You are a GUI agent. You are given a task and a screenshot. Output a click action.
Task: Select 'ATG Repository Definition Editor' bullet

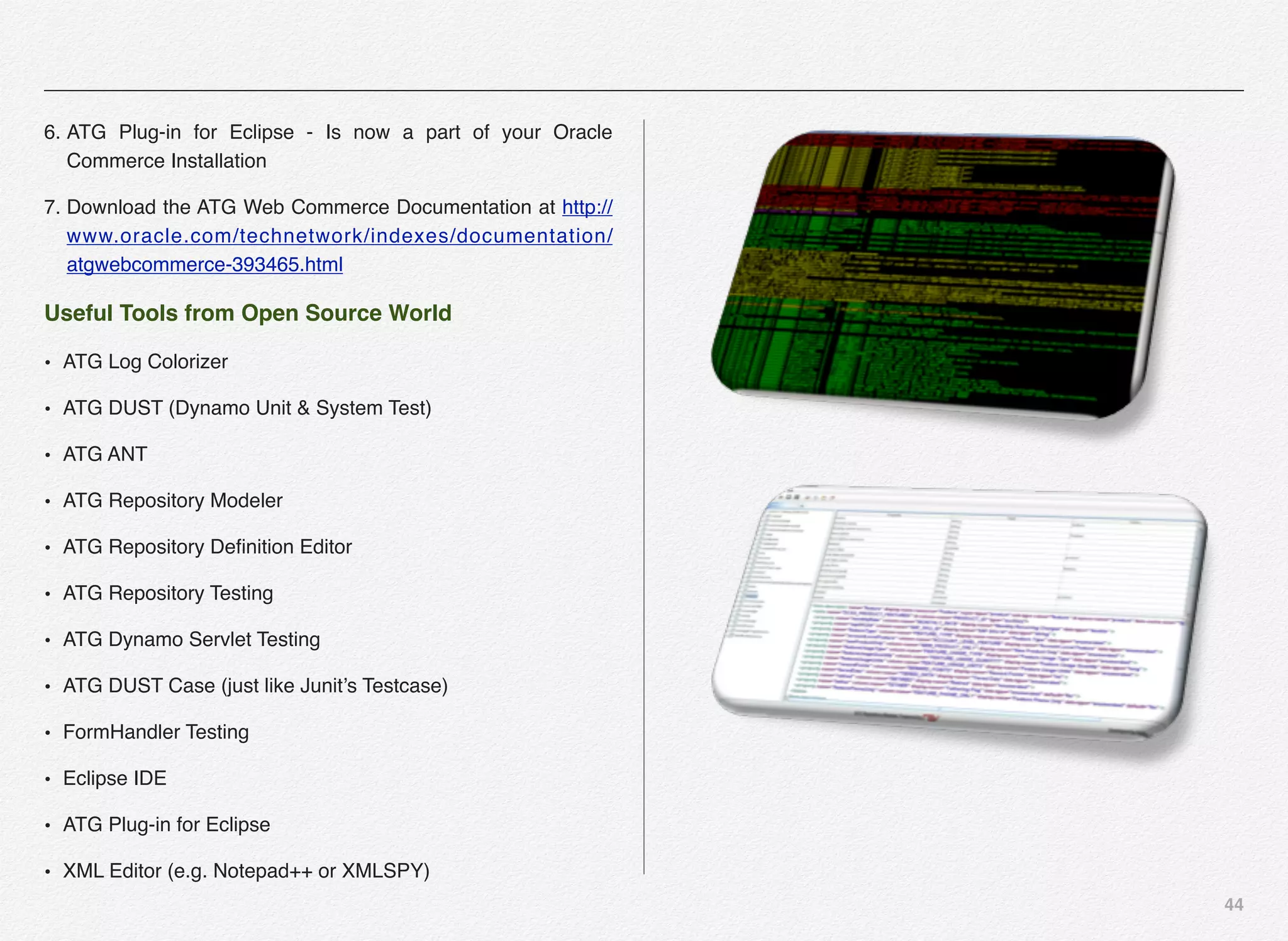pyautogui.click(x=208, y=547)
